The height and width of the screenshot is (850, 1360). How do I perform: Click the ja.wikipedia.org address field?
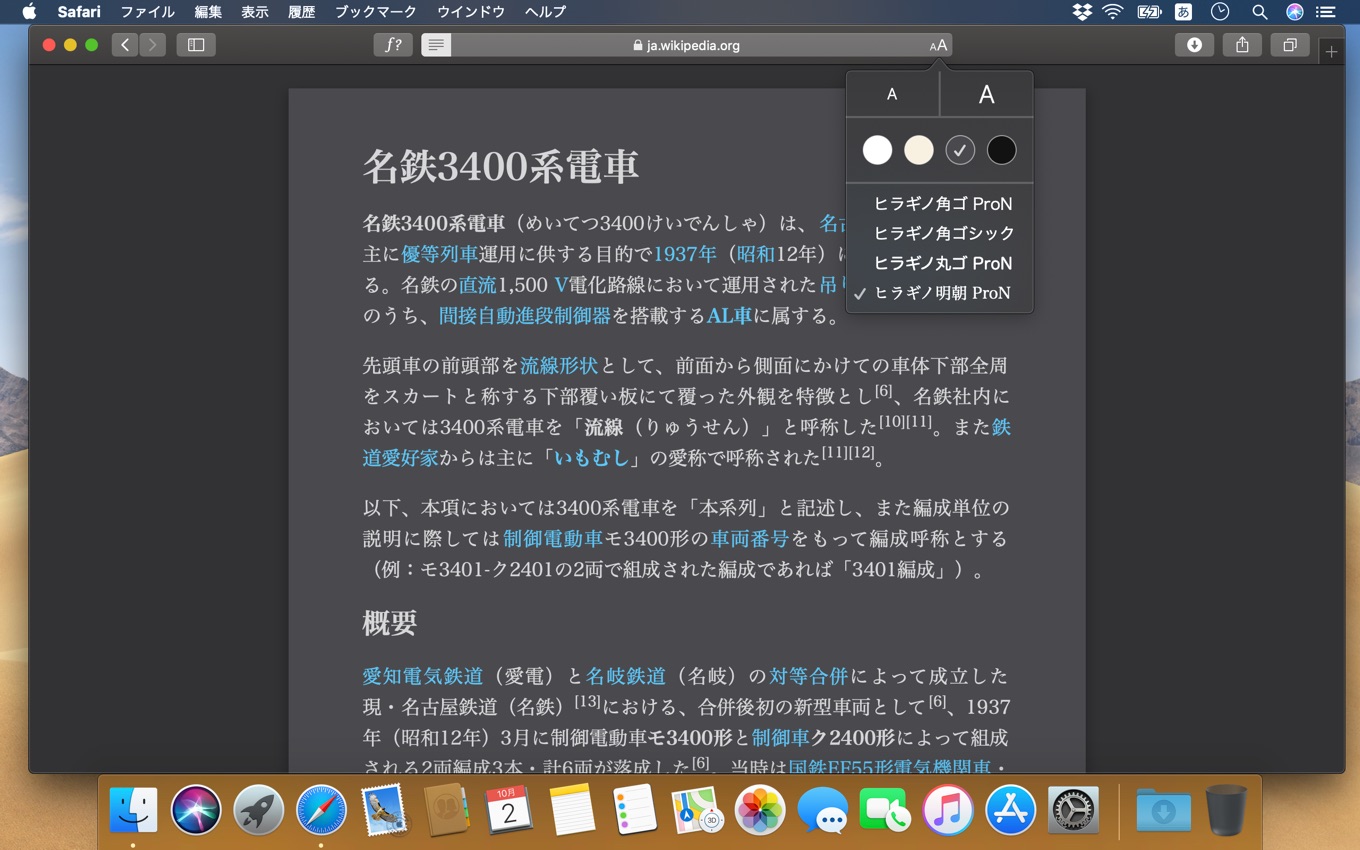tap(686, 45)
